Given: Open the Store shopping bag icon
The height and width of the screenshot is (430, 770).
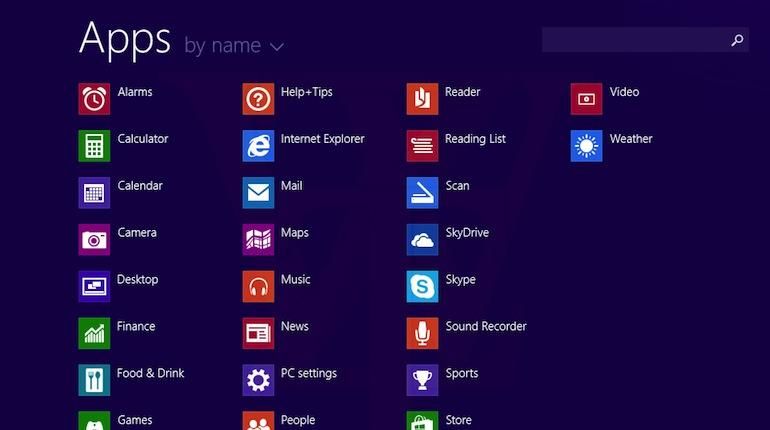Looking at the screenshot, I should [x=422, y=421].
